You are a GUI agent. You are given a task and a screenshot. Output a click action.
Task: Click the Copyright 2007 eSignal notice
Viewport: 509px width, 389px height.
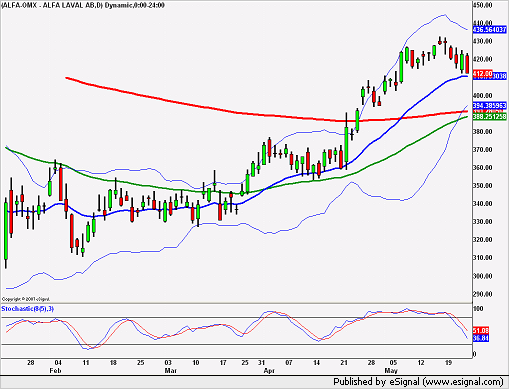(x=26, y=299)
